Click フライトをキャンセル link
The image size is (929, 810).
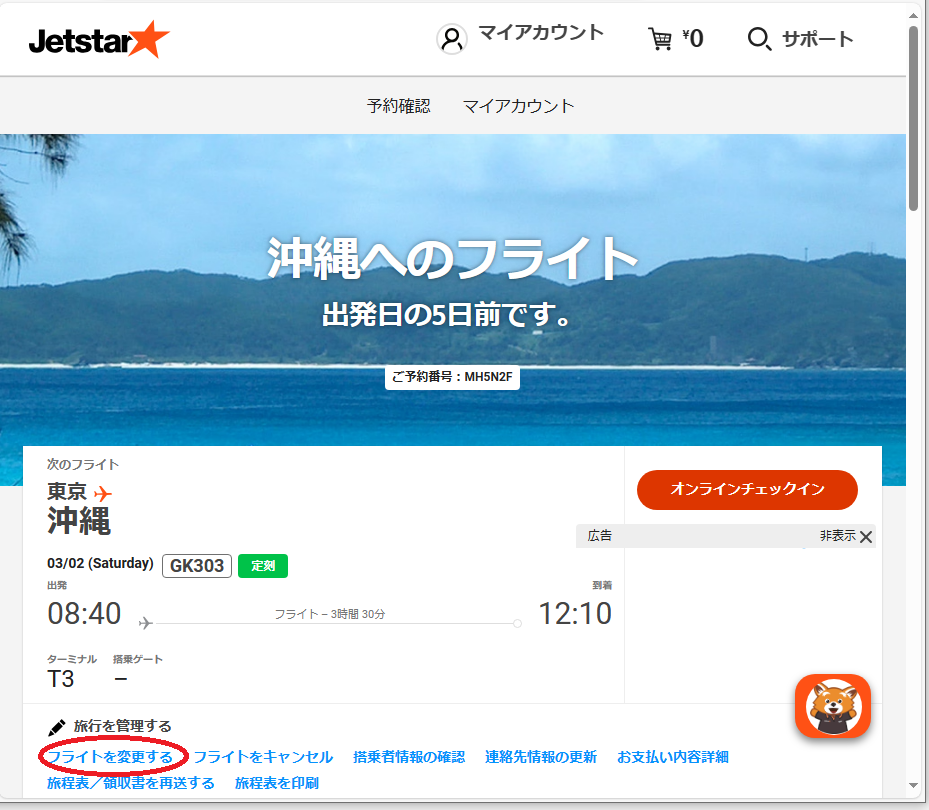coord(263,757)
